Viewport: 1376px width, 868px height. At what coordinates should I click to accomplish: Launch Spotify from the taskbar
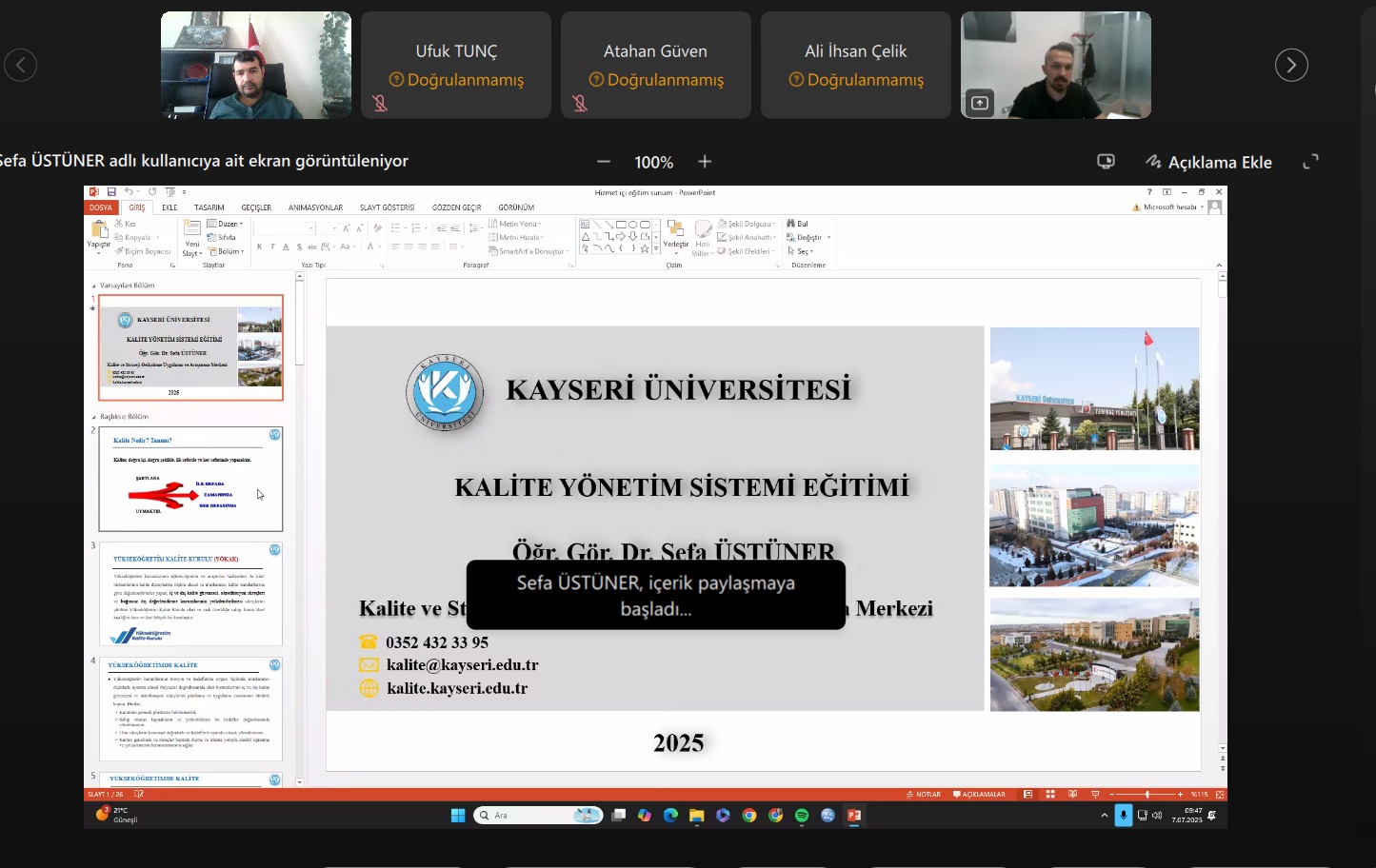tap(802, 816)
